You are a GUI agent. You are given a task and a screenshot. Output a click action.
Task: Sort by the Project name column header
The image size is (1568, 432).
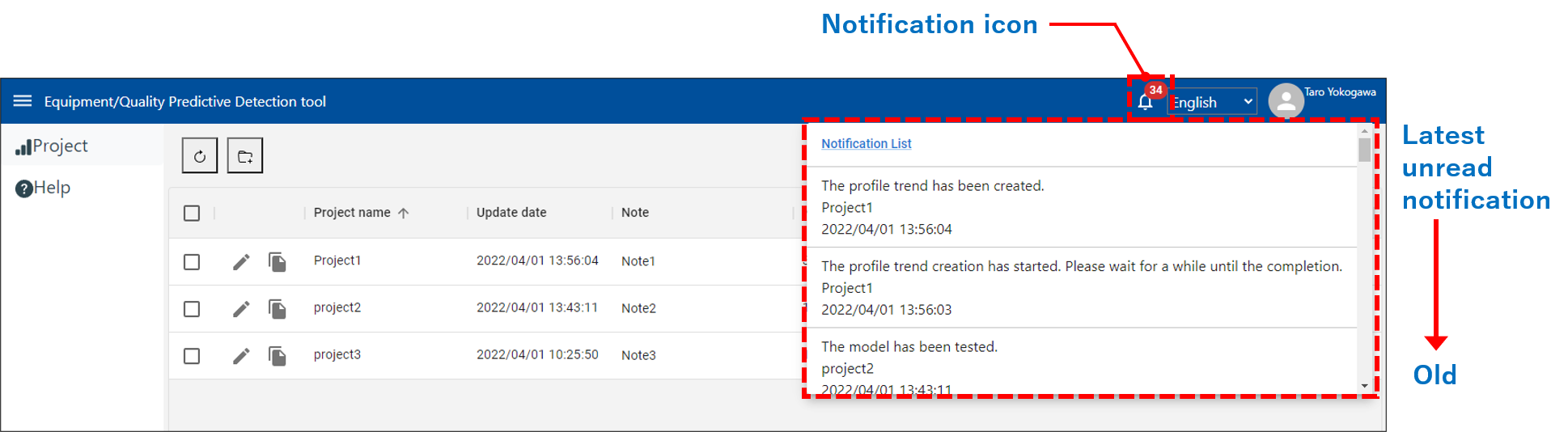[352, 212]
